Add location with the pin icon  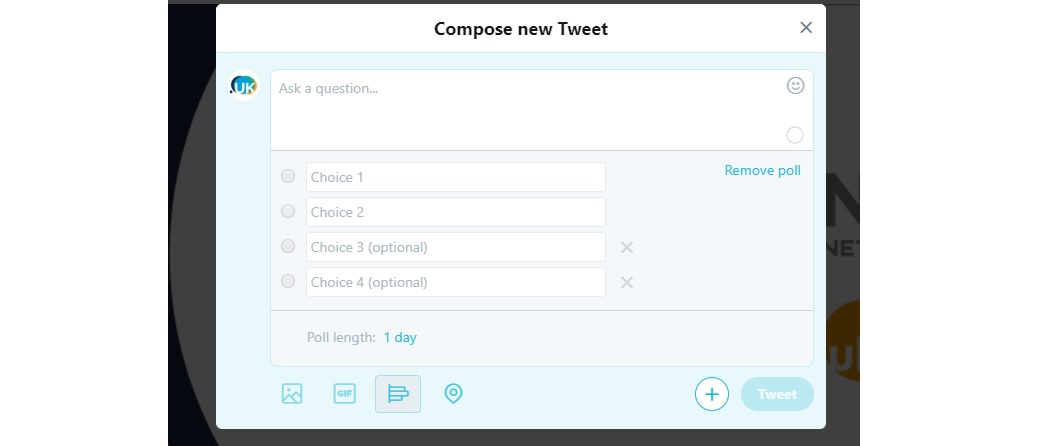pyautogui.click(x=453, y=393)
